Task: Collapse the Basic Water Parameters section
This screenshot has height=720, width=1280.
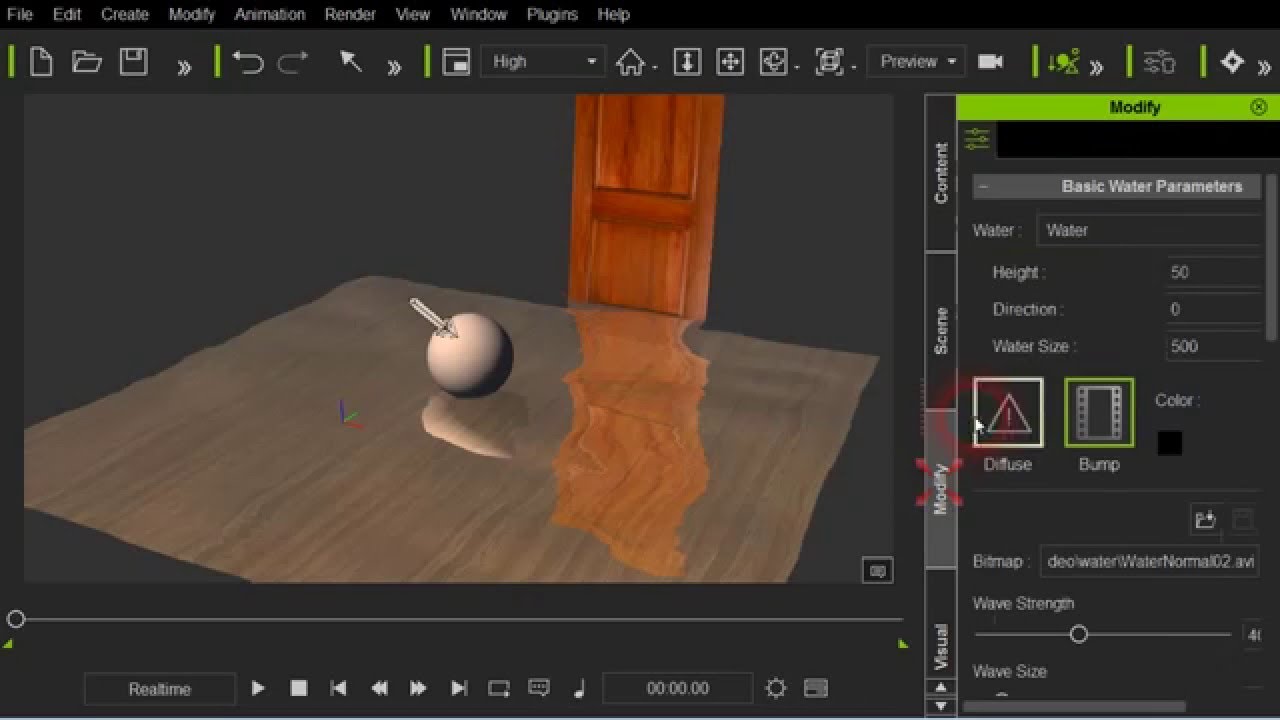Action: click(x=983, y=187)
